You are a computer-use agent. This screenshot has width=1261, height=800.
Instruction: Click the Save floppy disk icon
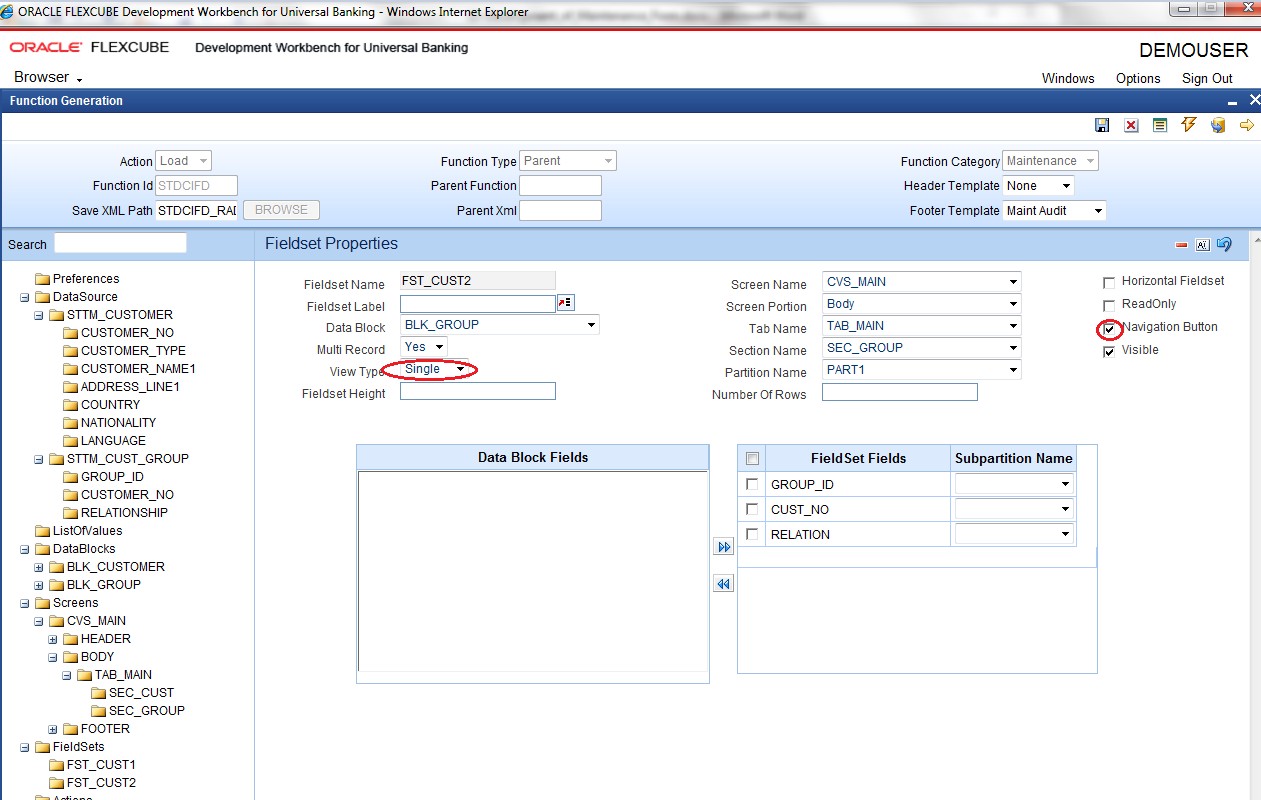click(x=1102, y=125)
